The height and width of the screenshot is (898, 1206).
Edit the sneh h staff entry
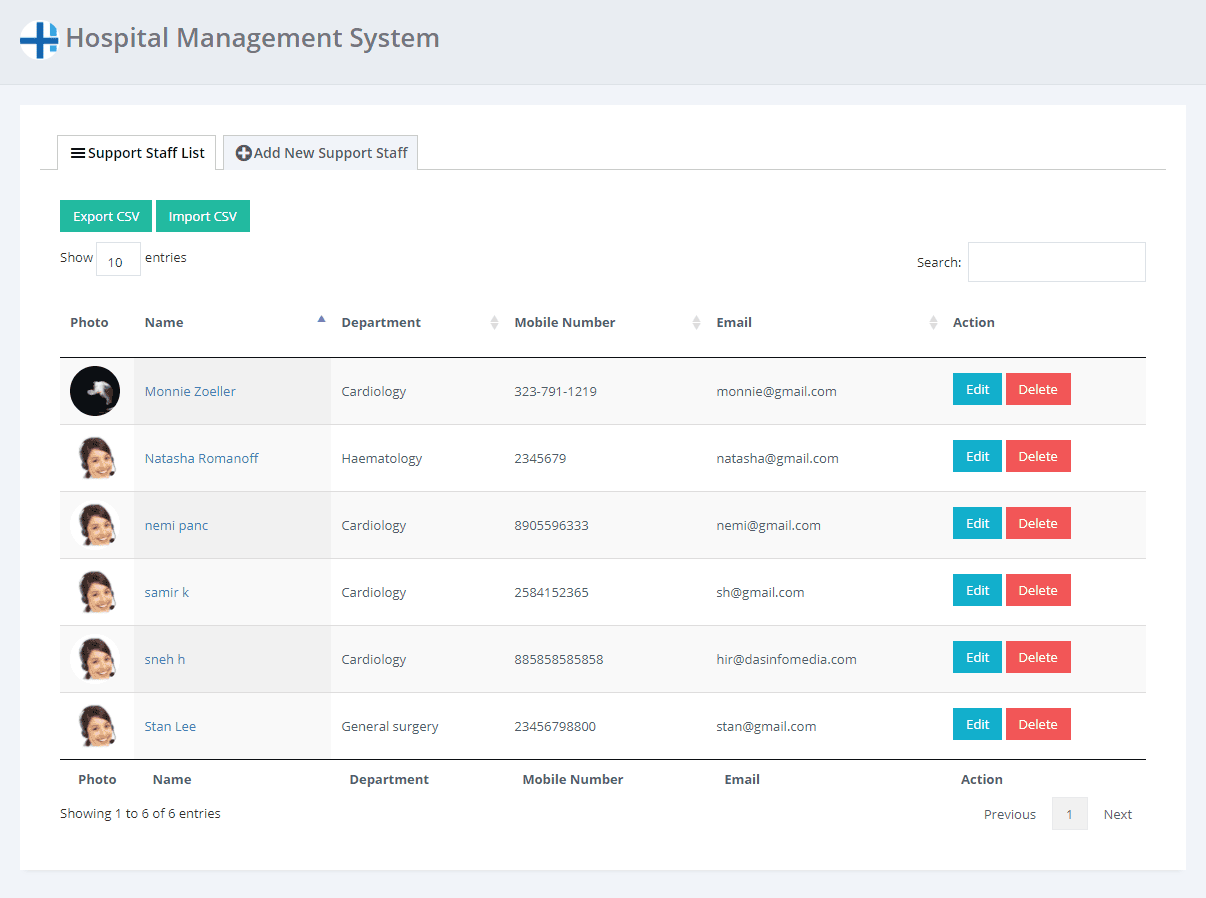coord(977,658)
